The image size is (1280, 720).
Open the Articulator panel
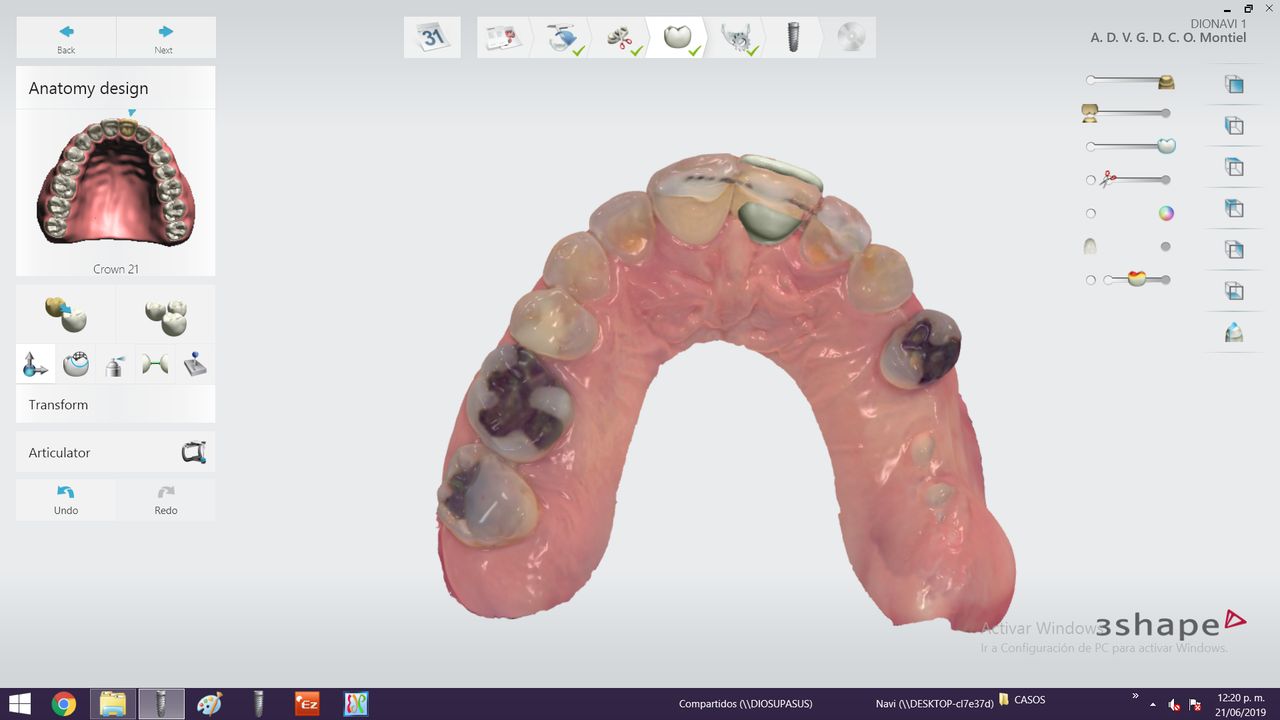point(115,453)
